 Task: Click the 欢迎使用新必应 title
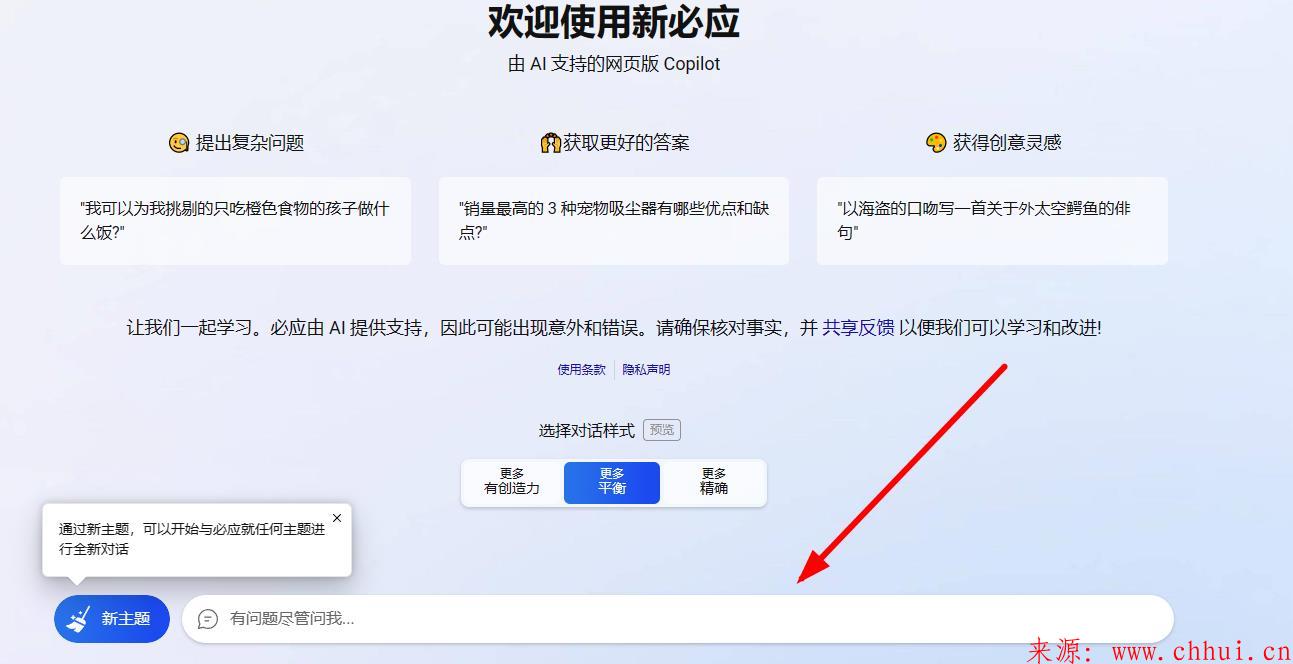point(614,21)
